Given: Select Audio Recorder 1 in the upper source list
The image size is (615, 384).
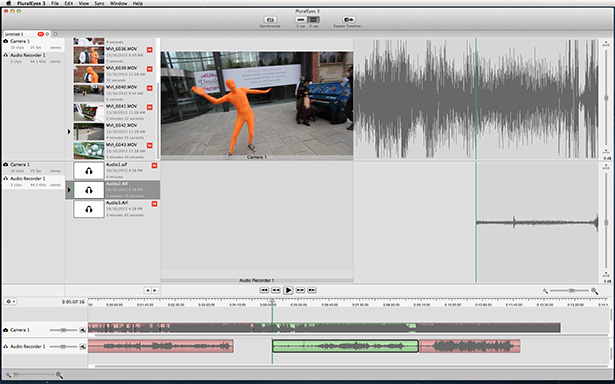Looking at the screenshot, I should [x=33, y=58].
